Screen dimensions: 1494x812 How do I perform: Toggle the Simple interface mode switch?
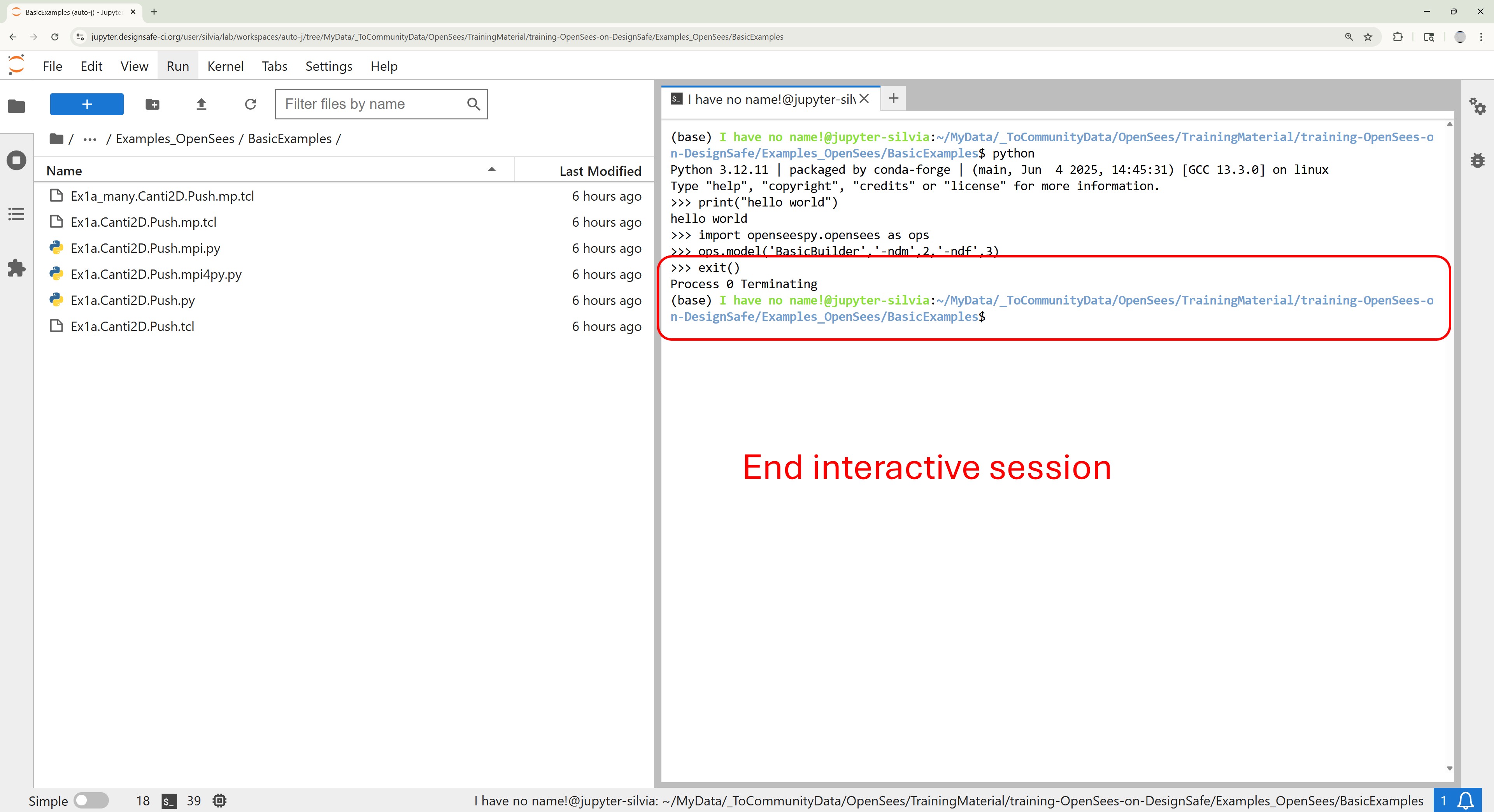point(91,800)
